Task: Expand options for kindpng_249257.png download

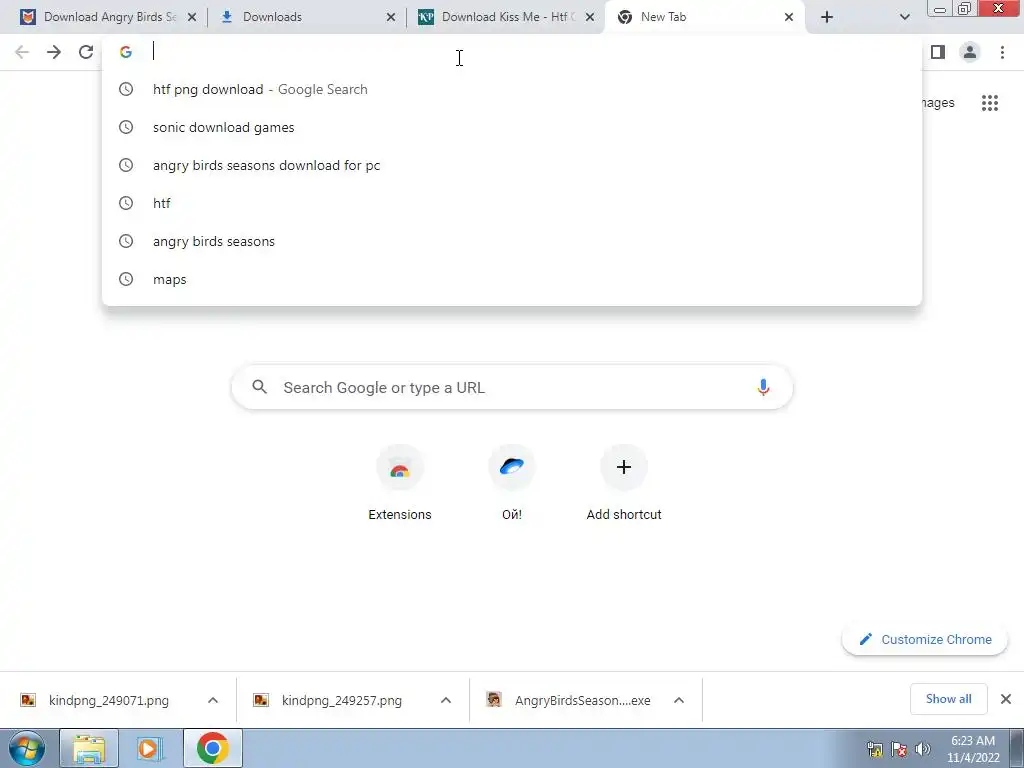Action: click(x=446, y=700)
